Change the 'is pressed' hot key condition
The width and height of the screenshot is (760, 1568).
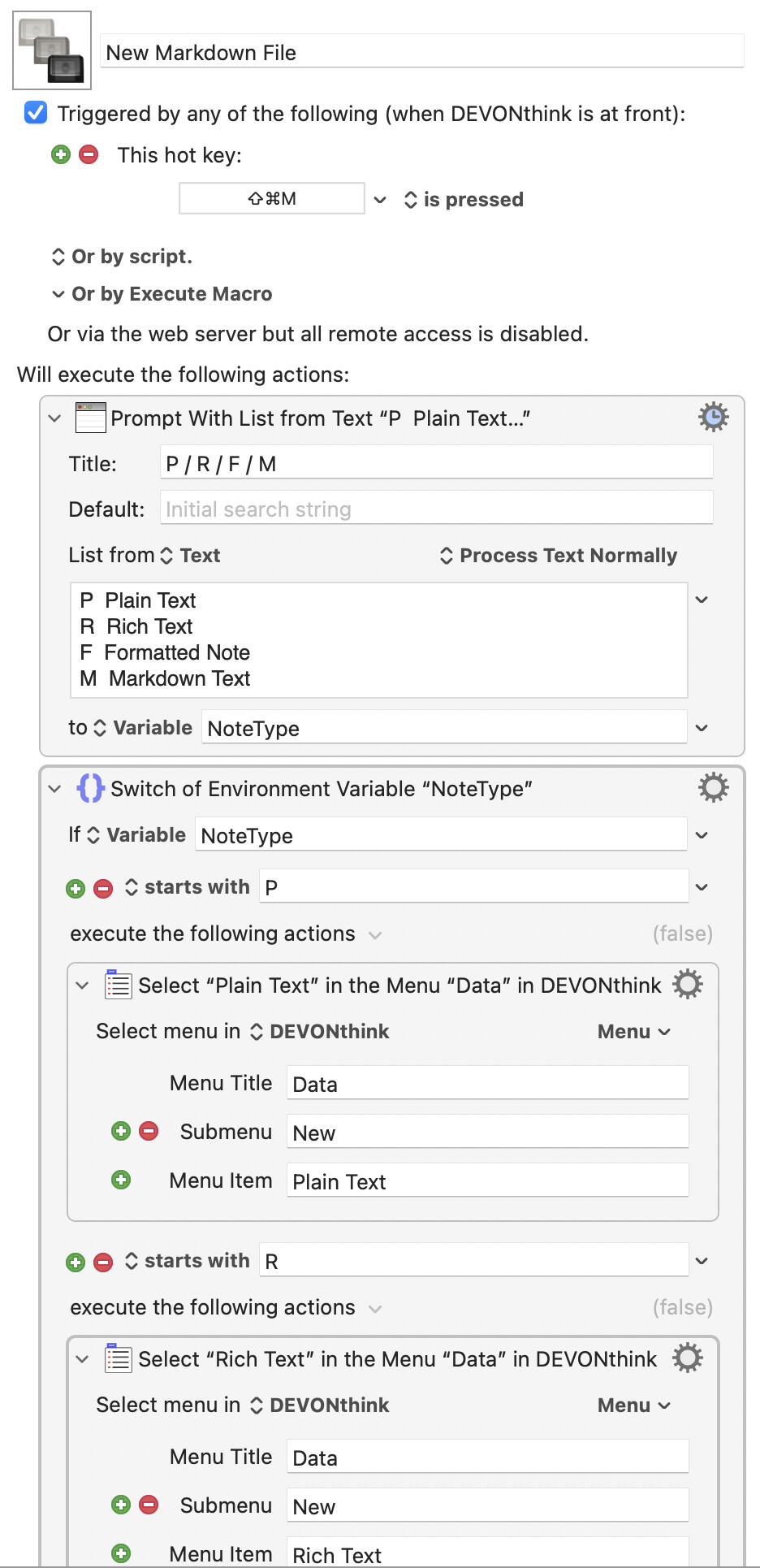464,200
